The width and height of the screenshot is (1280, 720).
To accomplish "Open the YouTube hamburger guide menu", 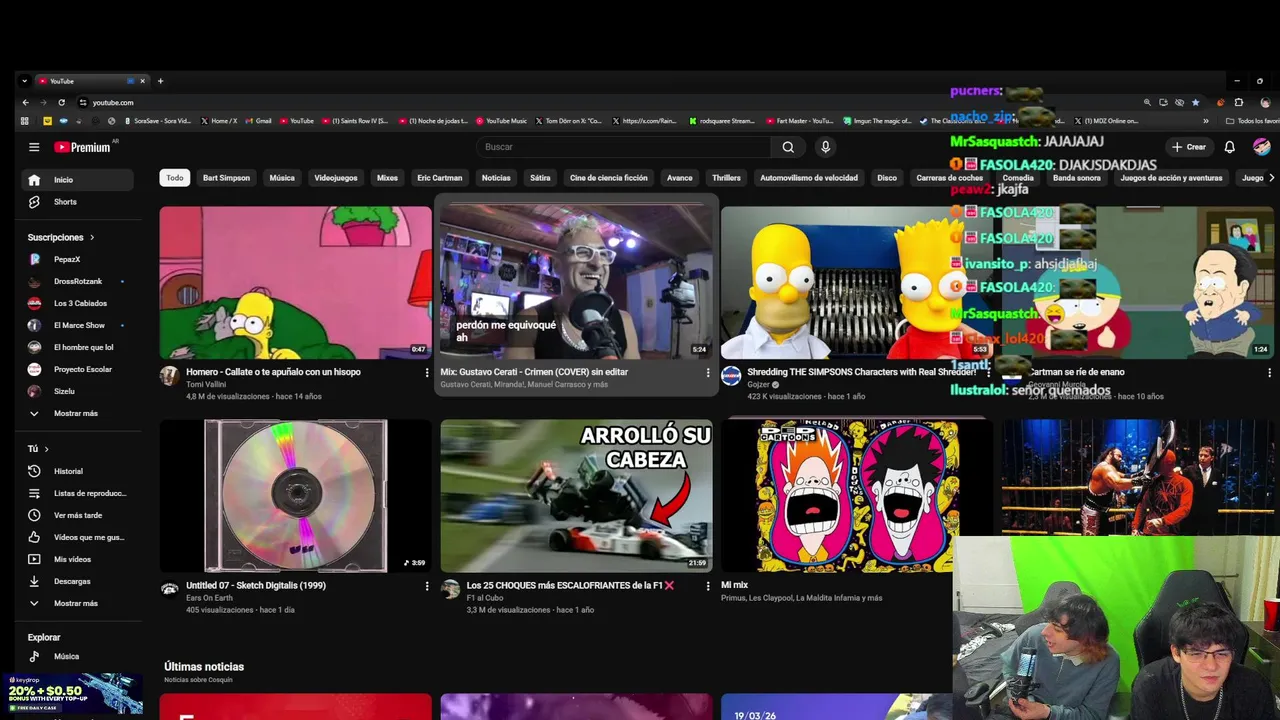I will (34, 147).
